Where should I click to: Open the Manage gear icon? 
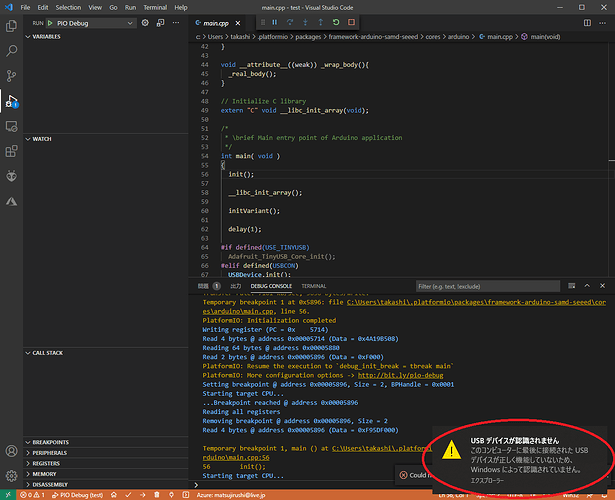point(11,476)
